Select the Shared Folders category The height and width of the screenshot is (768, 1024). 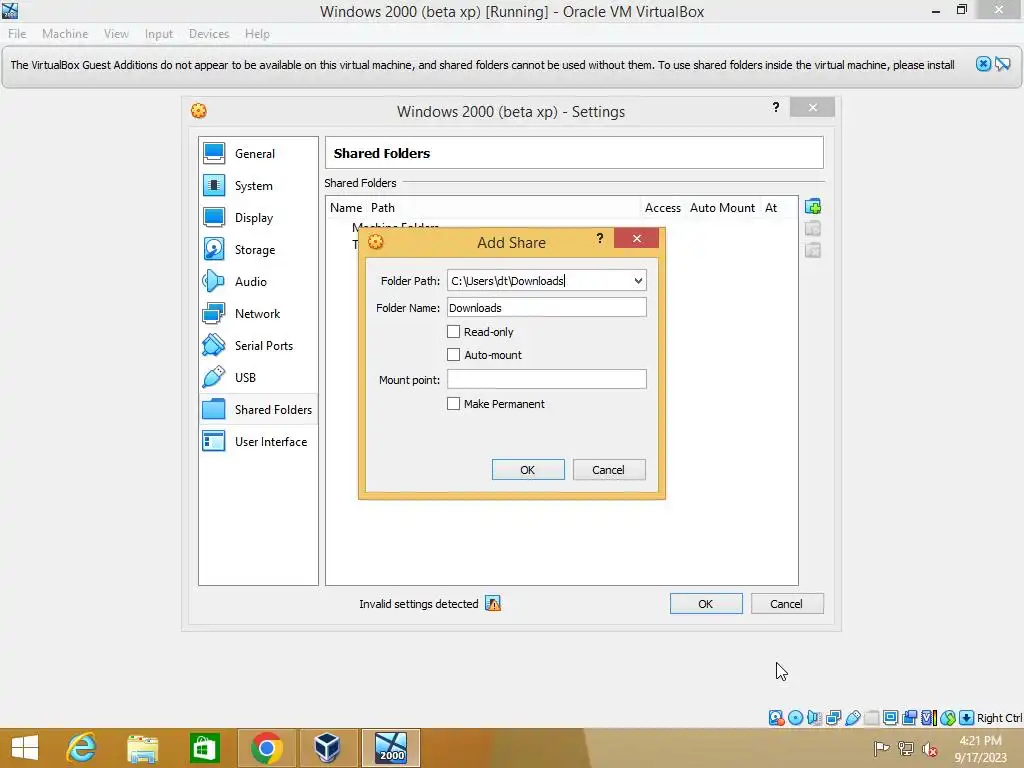click(x=258, y=409)
